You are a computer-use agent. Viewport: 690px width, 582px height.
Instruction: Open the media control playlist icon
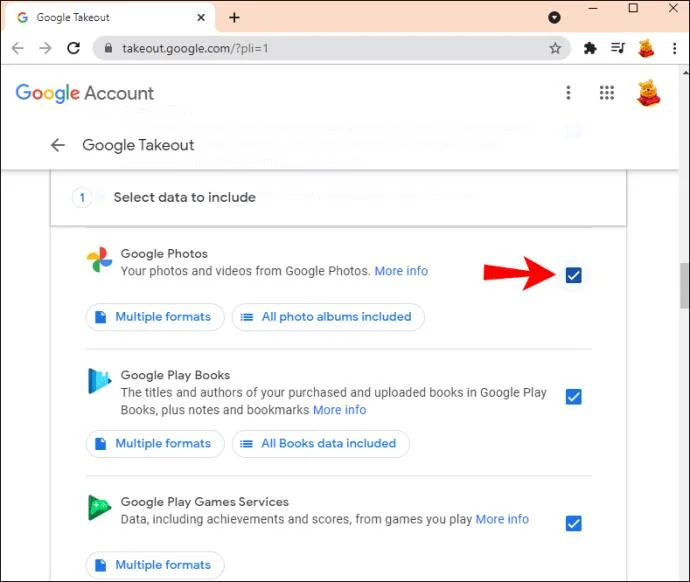pos(618,48)
